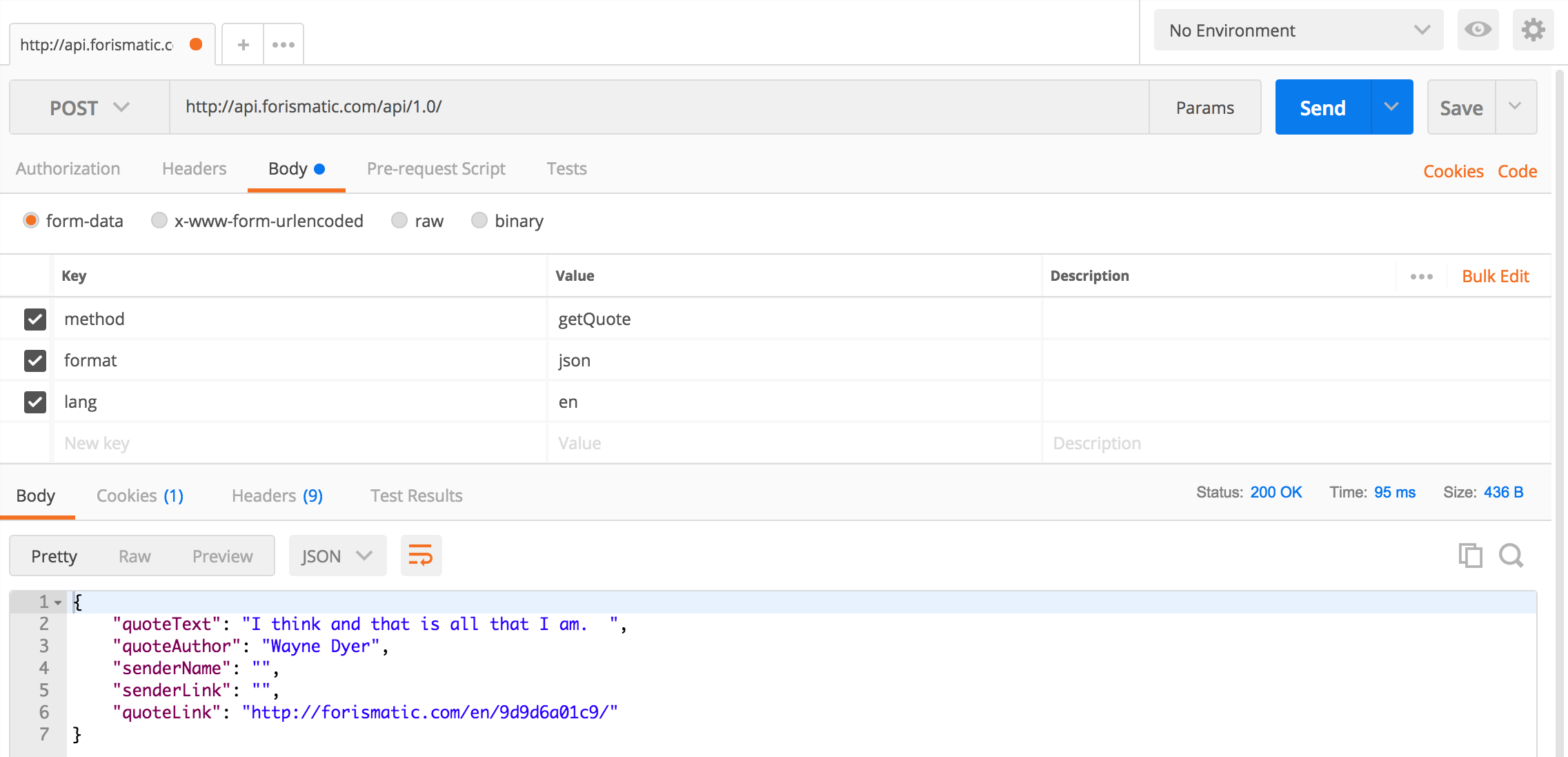Click the Description input in new row
Viewport: 1568px width, 757px height.
[1296, 443]
